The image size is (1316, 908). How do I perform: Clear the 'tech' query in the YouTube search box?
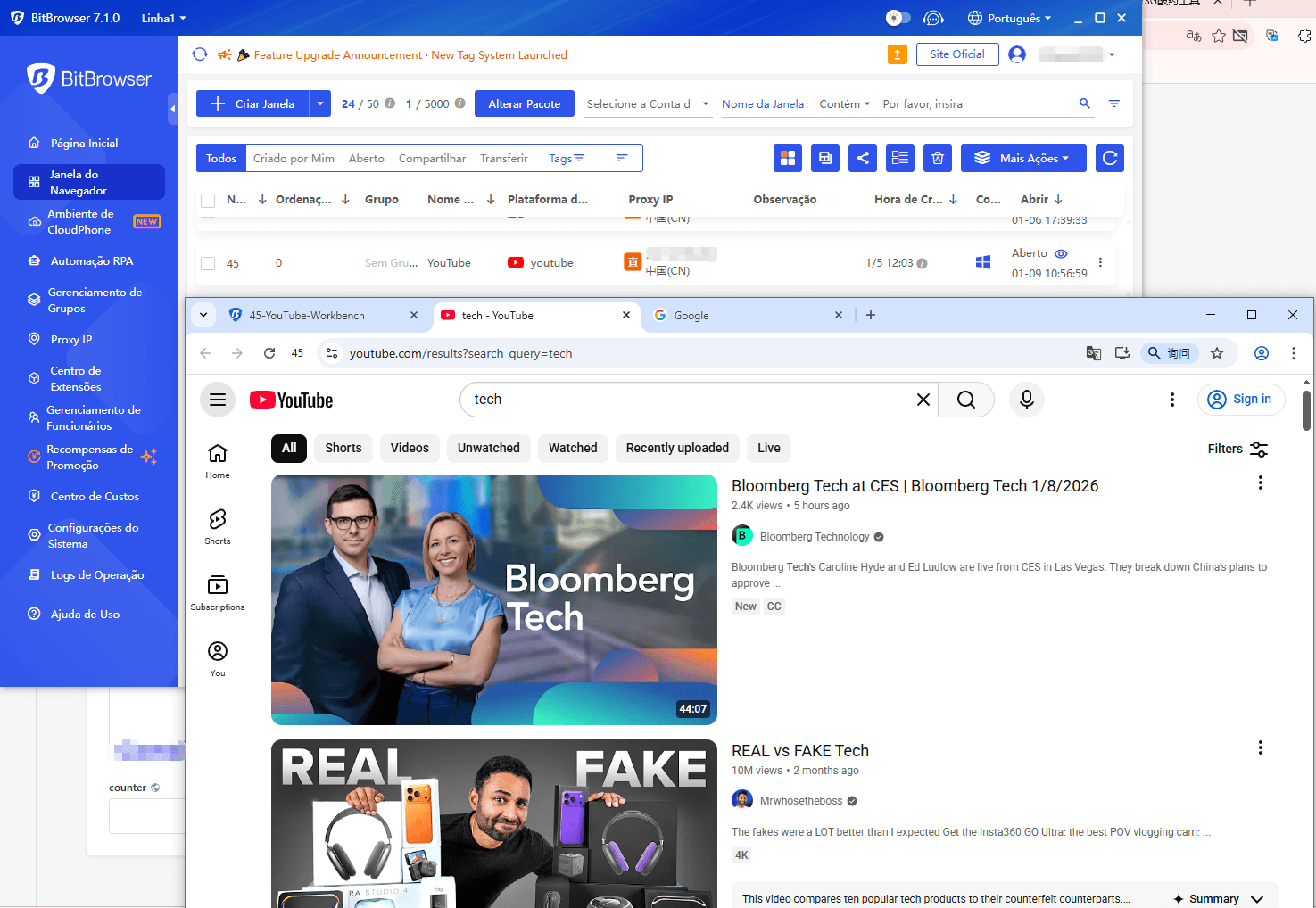click(923, 400)
